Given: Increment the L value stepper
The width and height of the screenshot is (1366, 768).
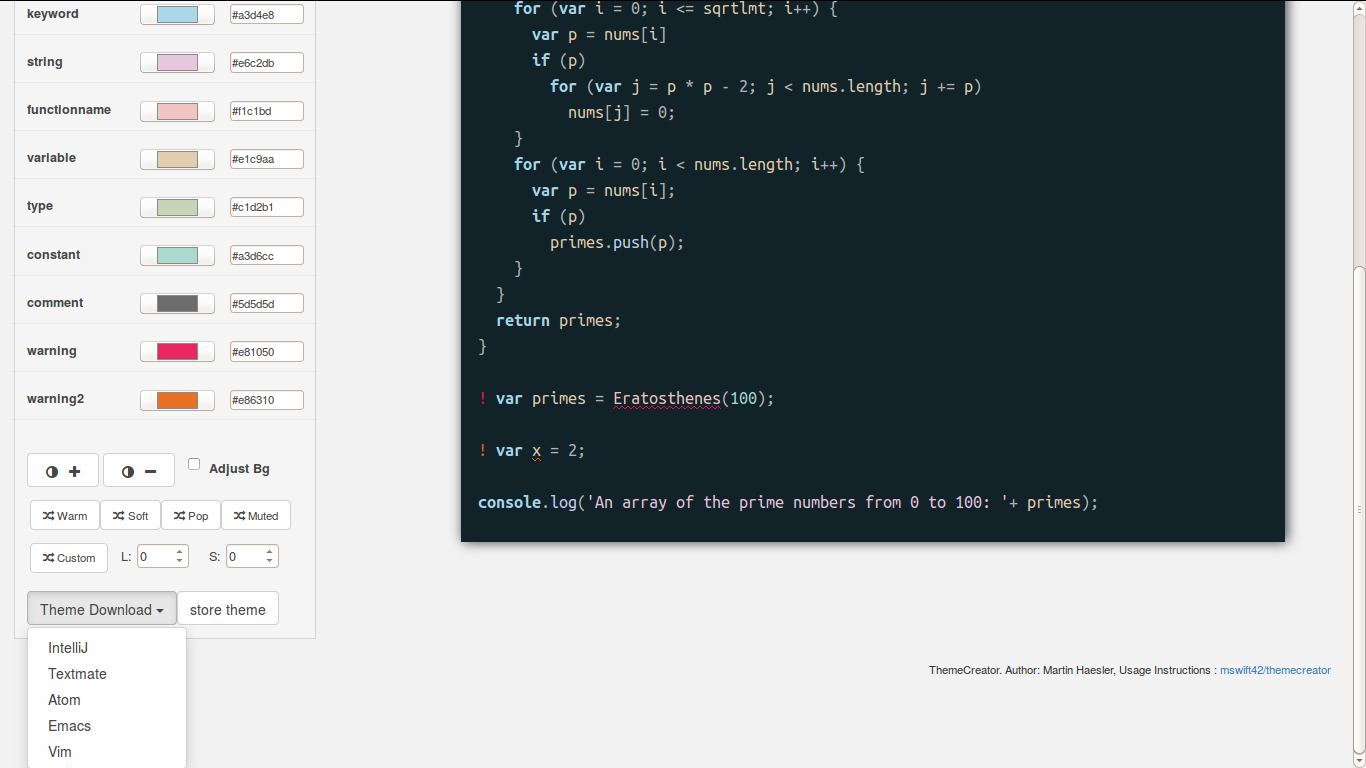Looking at the screenshot, I should [x=179, y=550].
